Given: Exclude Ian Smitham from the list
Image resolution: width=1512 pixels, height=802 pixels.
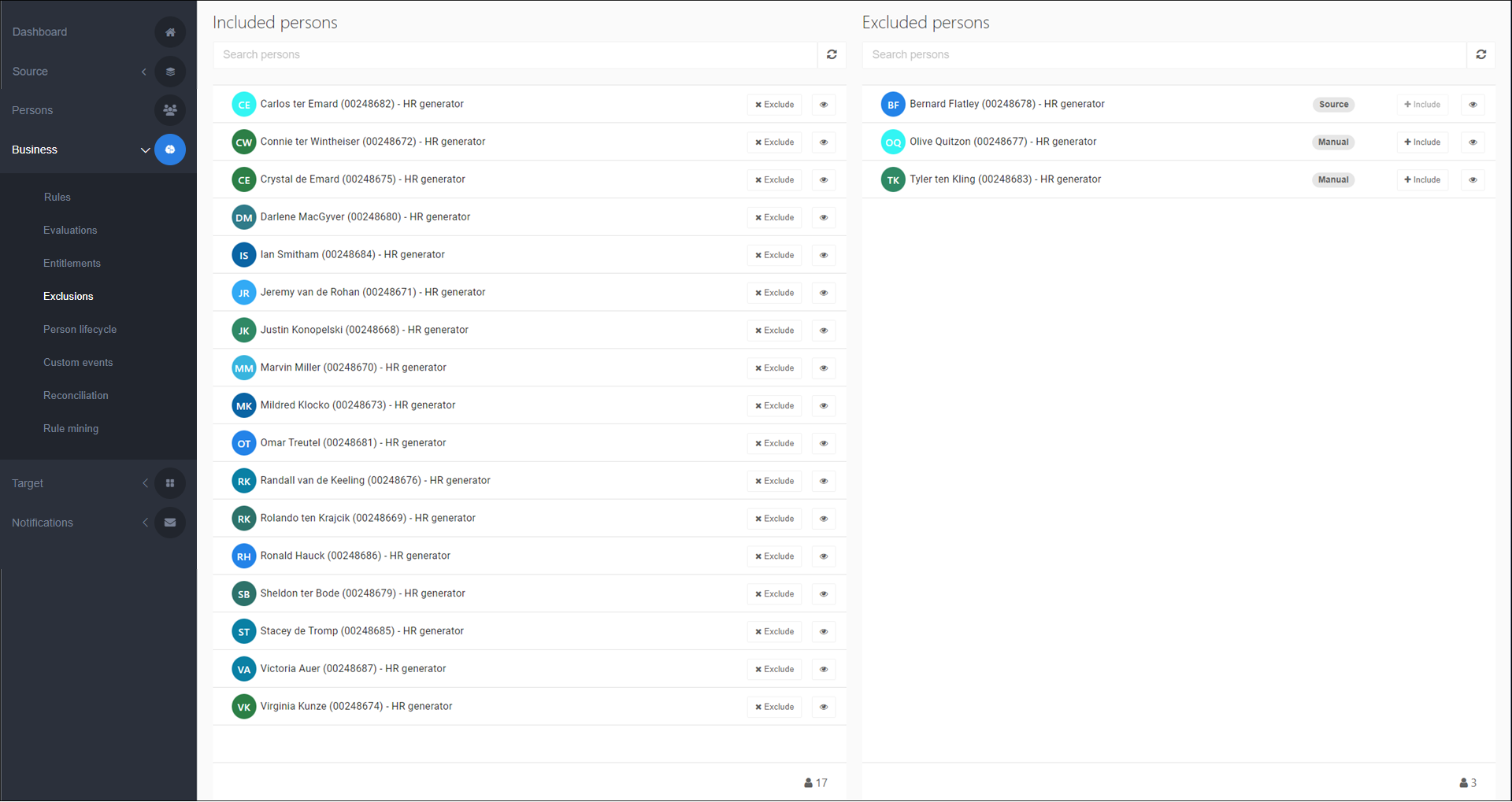Looking at the screenshot, I should point(774,255).
